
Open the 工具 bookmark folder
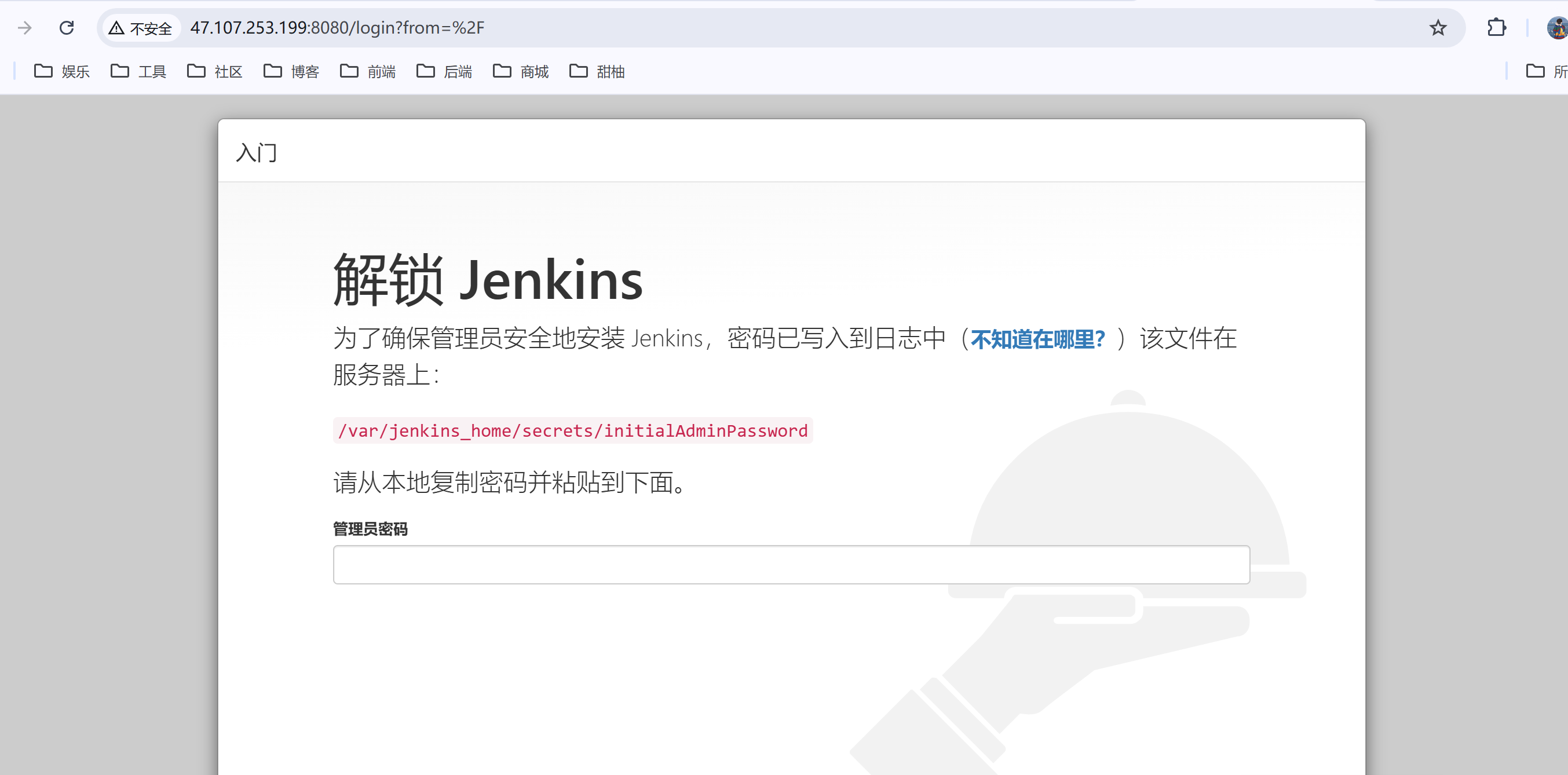pyautogui.click(x=139, y=72)
